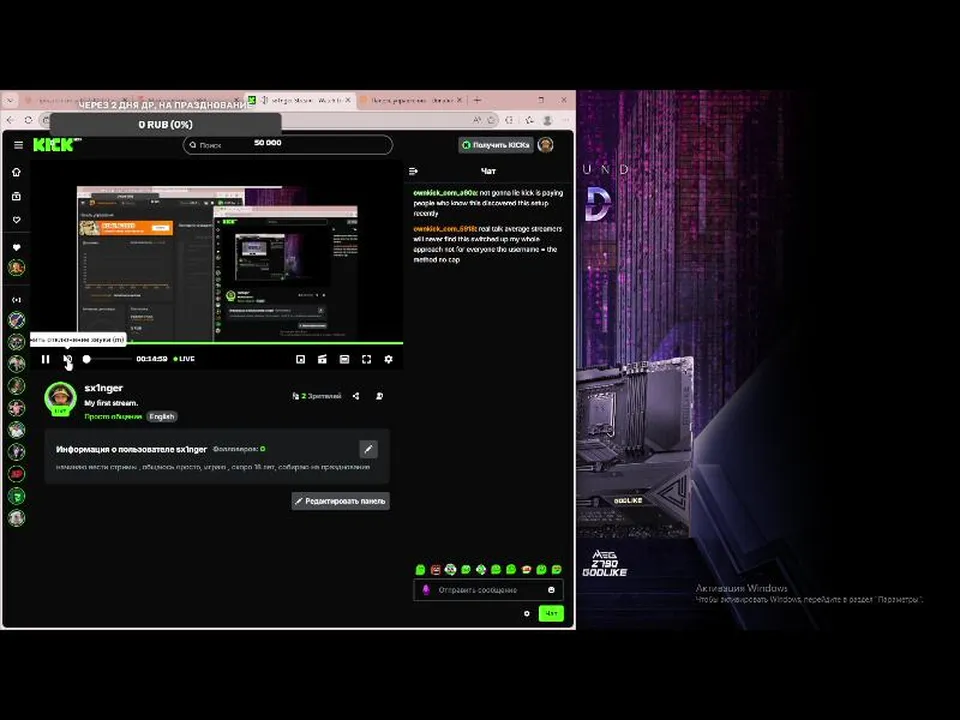Mute the stream with speaker icon

click(67, 359)
